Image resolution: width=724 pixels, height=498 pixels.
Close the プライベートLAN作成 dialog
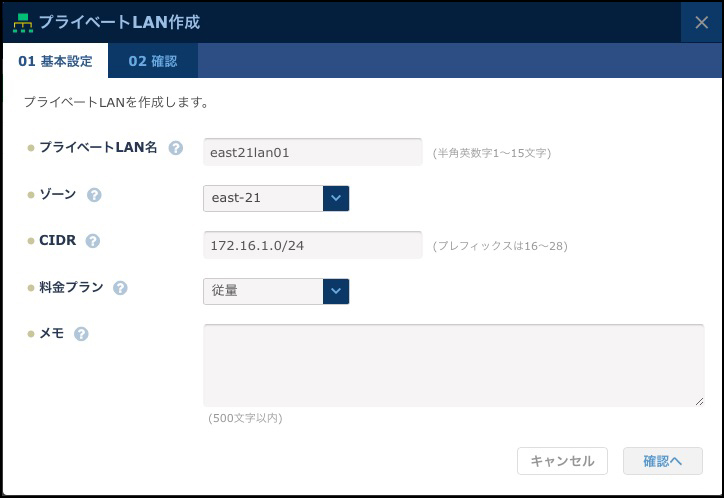point(701,22)
